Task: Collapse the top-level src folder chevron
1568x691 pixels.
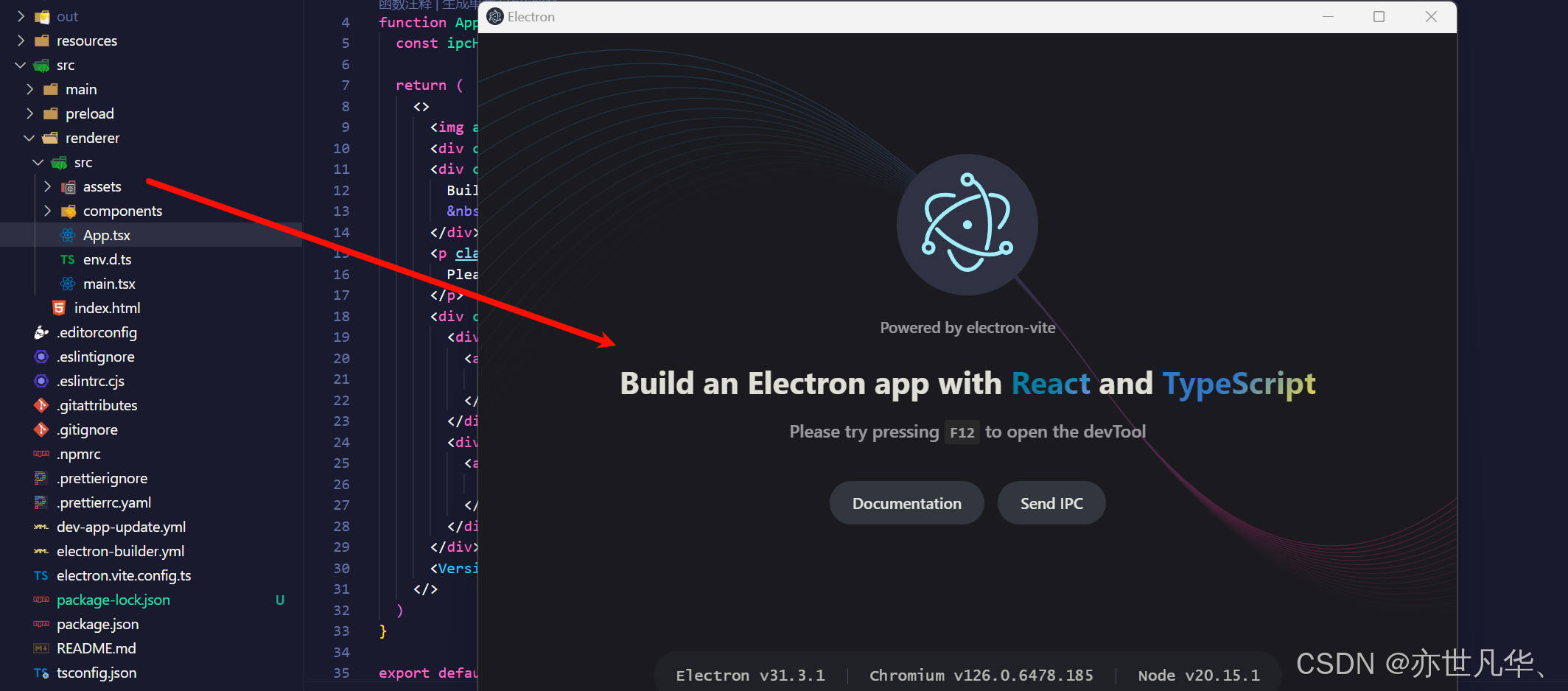Action: 21,65
